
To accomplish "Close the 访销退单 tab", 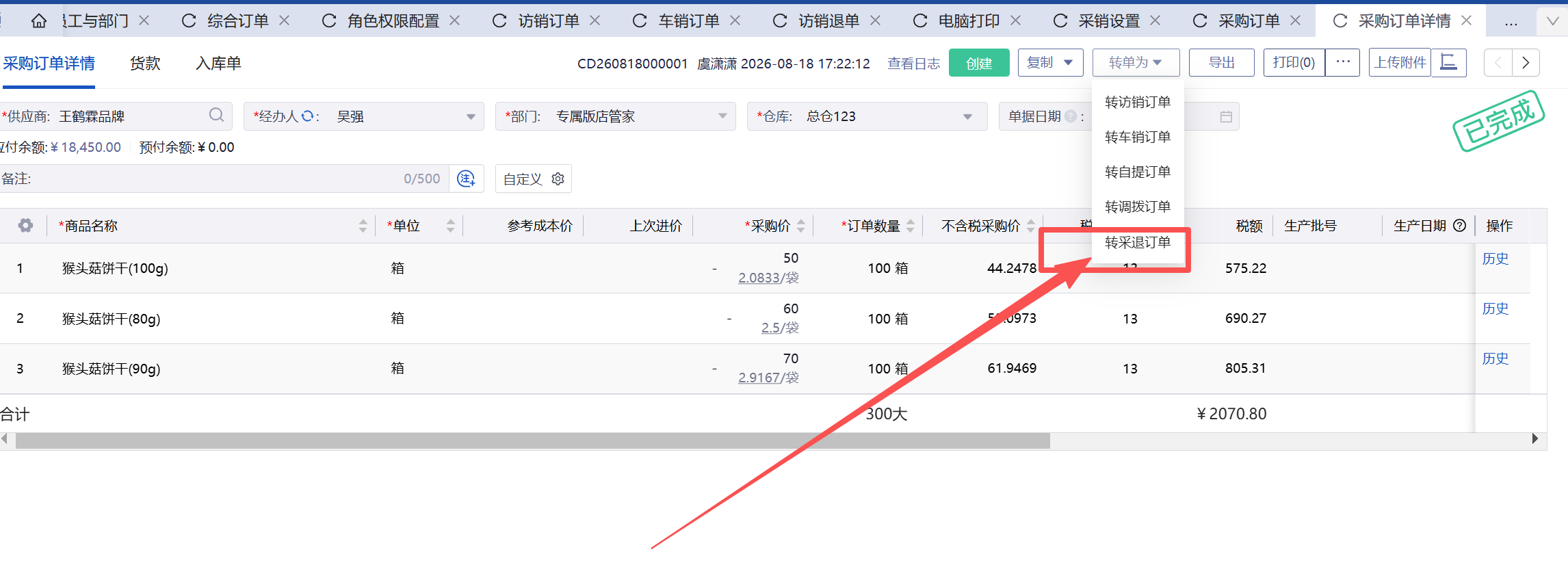I will [x=875, y=21].
